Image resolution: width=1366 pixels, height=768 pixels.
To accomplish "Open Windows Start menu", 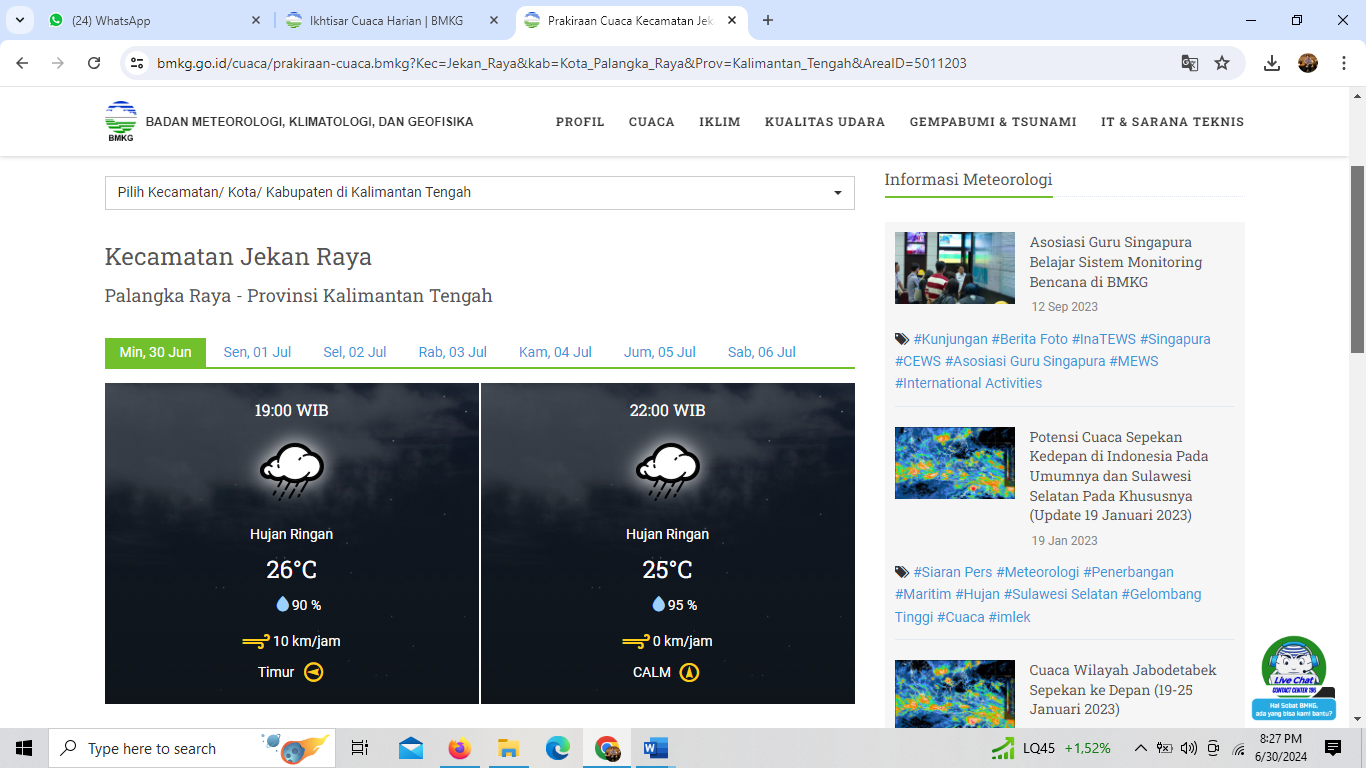I will click(x=24, y=748).
